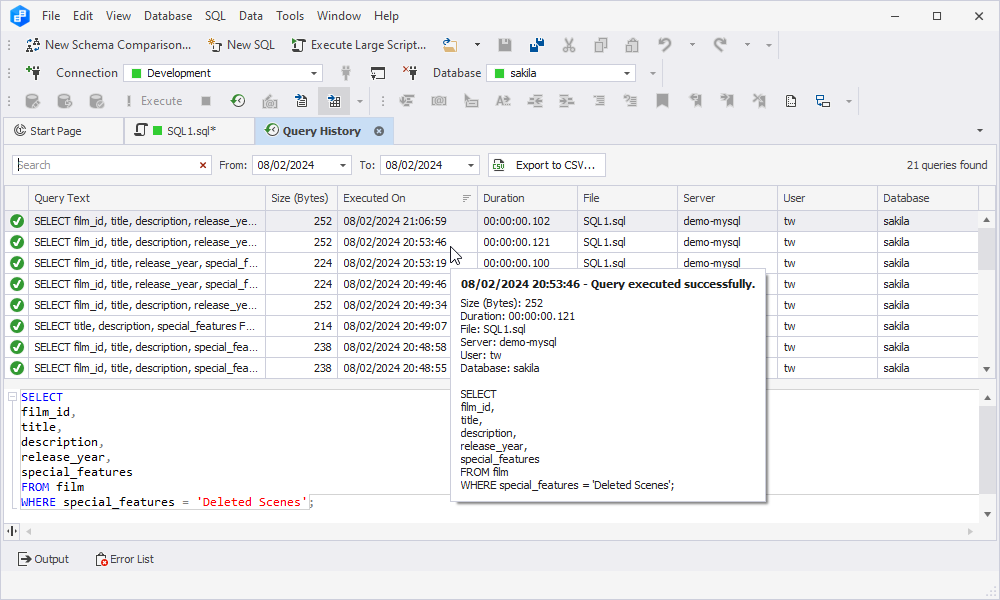
Task: Clear search with the red X
Action: [x=203, y=165]
